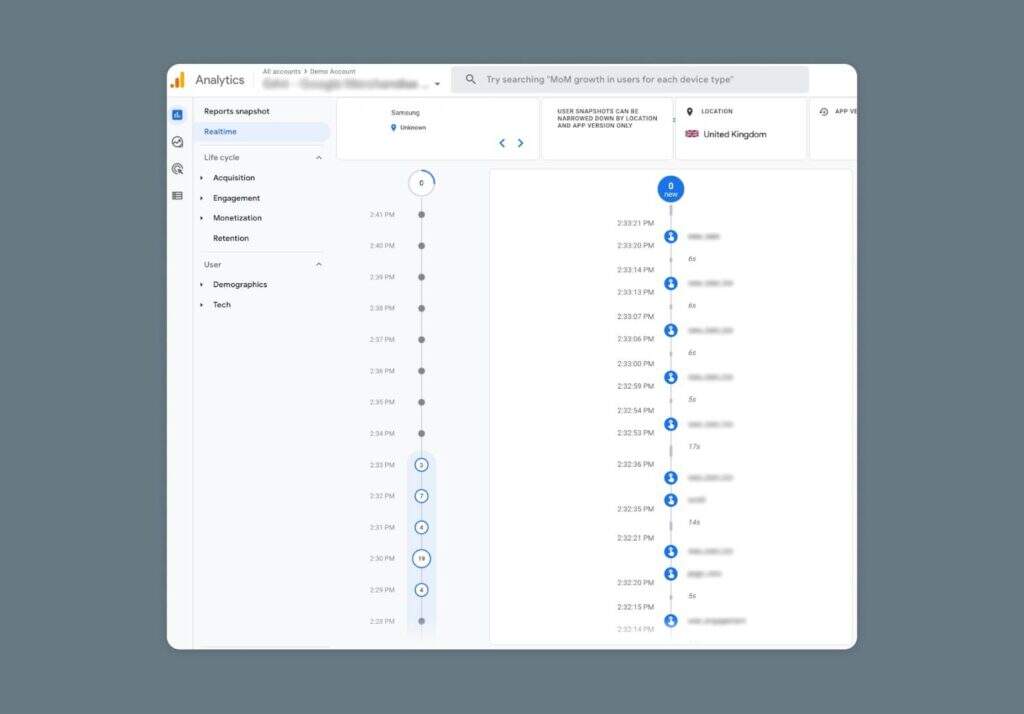1024x714 pixels.
Task: Collapse the Life cycle section
Action: coord(319,158)
